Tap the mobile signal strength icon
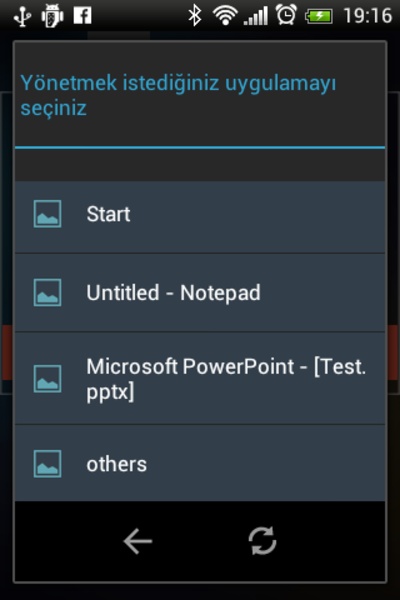The height and width of the screenshot is (600, 400). [256, 16]
